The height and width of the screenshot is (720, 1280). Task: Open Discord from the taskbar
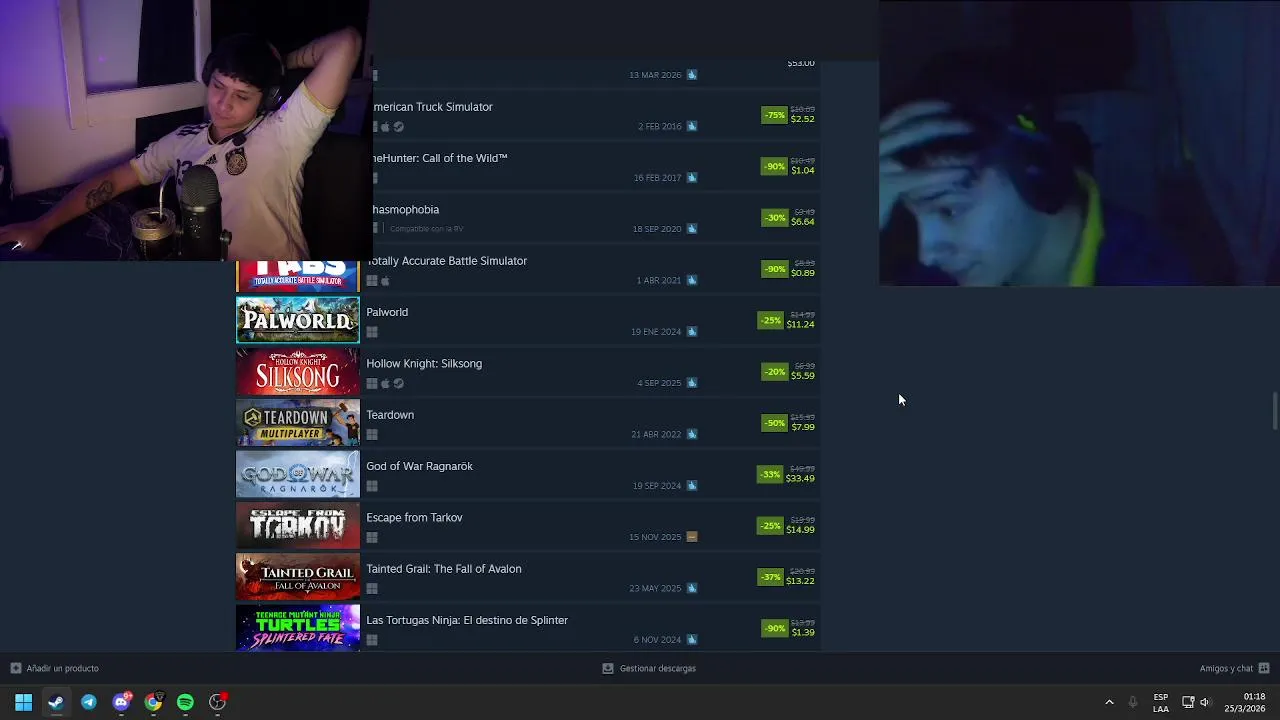pyautogui.click(x=121, y=702)
